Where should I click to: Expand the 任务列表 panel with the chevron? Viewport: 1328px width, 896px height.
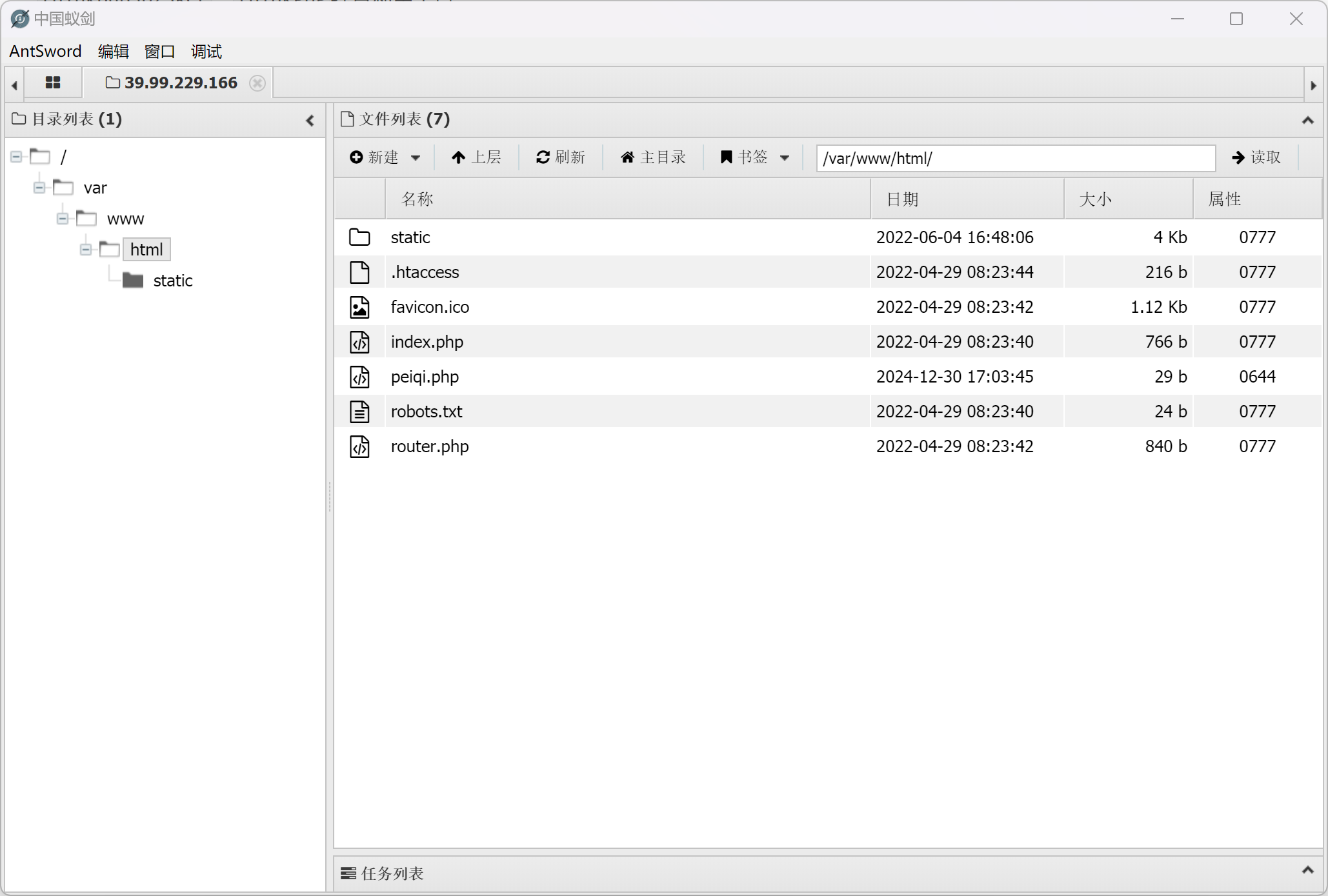pos(1308,870)
